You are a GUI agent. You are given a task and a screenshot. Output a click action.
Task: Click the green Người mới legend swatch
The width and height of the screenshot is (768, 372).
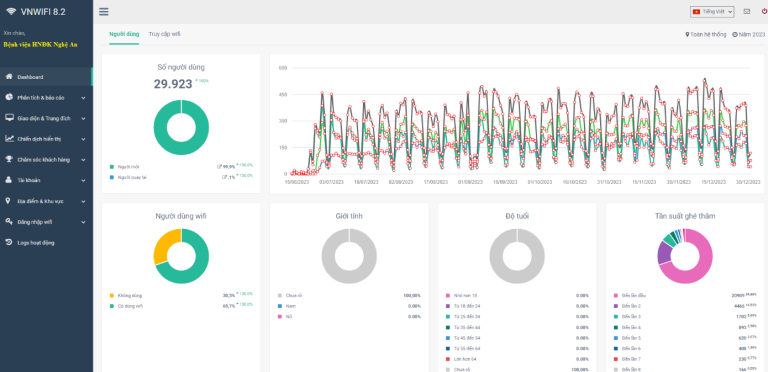(112, 167)
